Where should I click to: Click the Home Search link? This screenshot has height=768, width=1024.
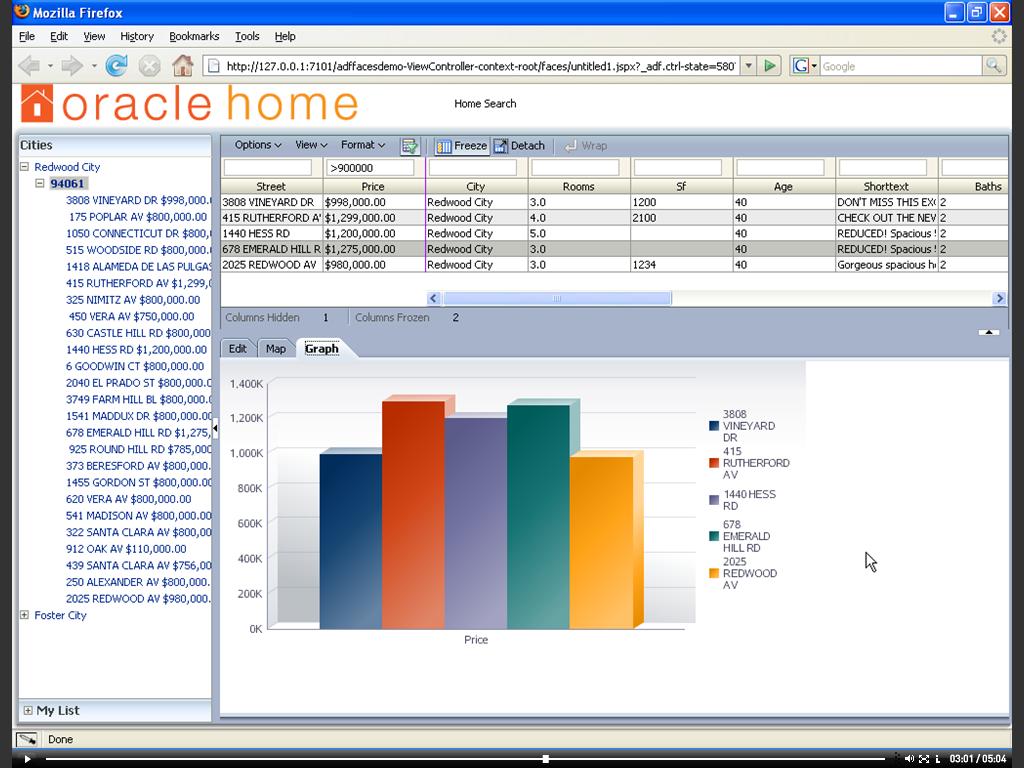pos(485,103)
